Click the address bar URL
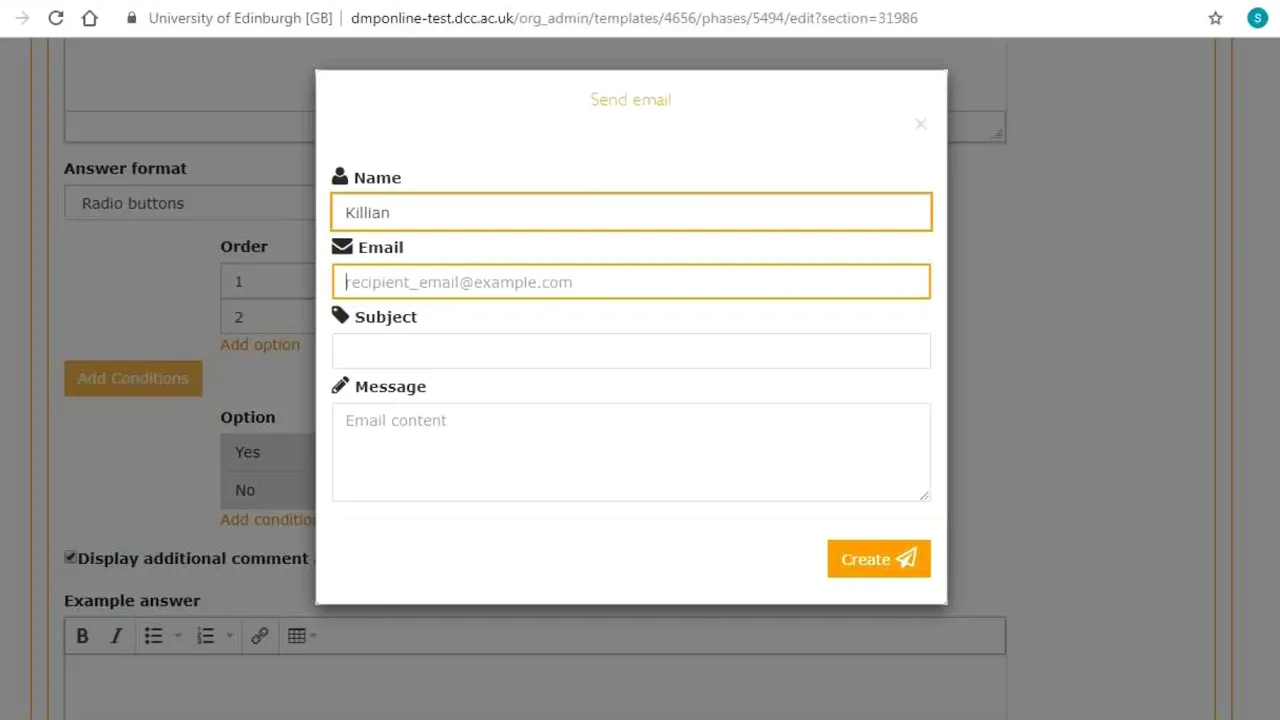 tap(634, 18)
